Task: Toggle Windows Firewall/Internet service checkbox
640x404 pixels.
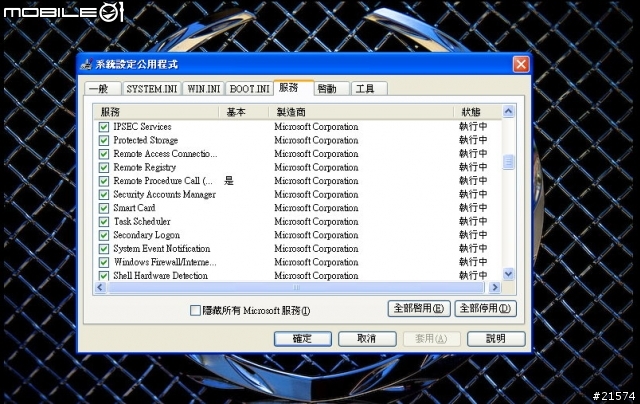Action: coord(104,262)
